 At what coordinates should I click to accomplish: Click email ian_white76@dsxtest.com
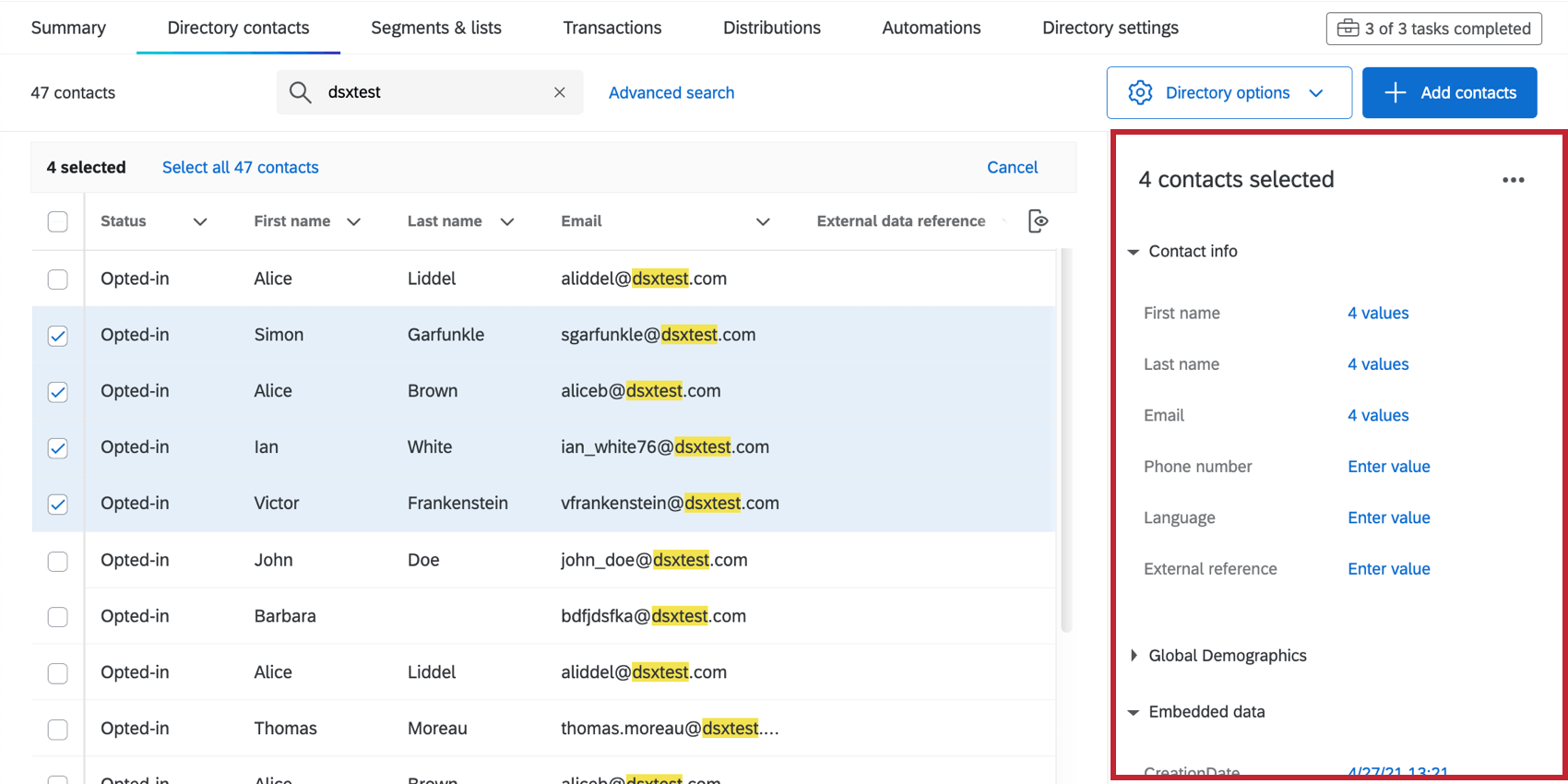665,447
